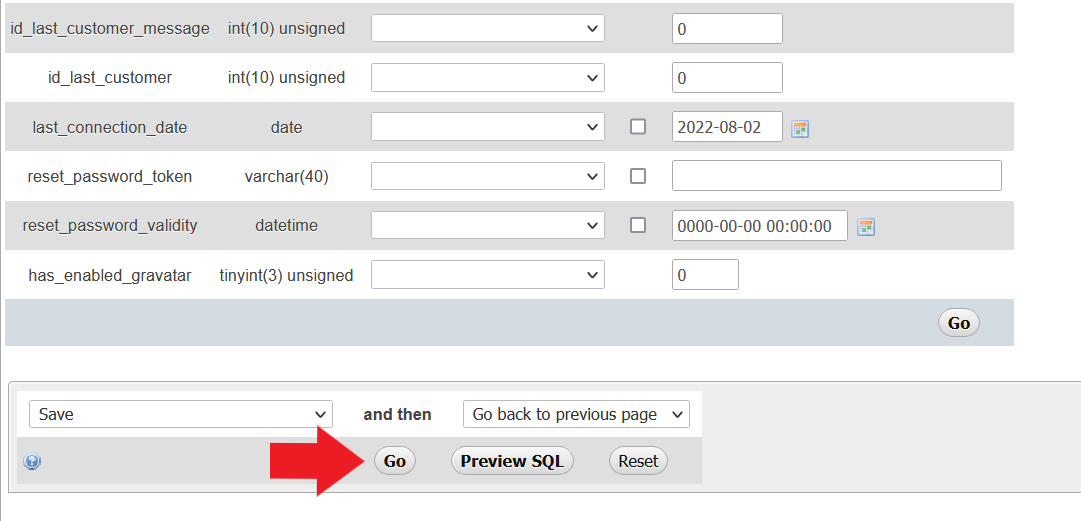
Task: Expand the Save action dropdown
Action: (181, 414)
